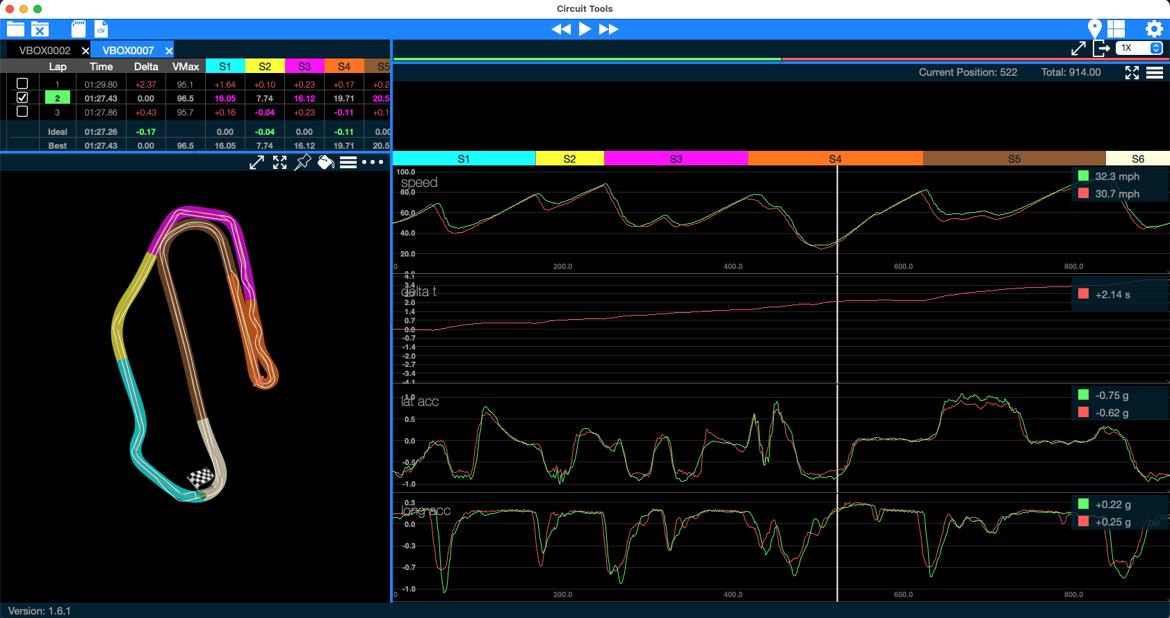Switch to the VBOX0002 tab

click(45, 50)
